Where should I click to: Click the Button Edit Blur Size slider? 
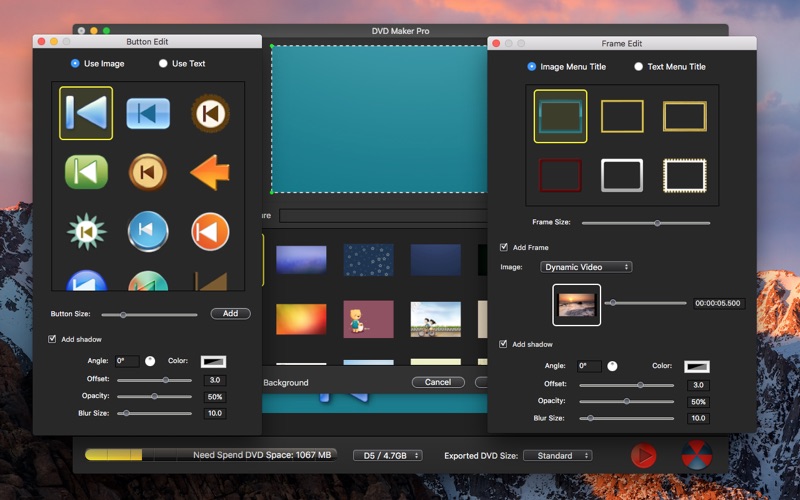tap(154, 413)
